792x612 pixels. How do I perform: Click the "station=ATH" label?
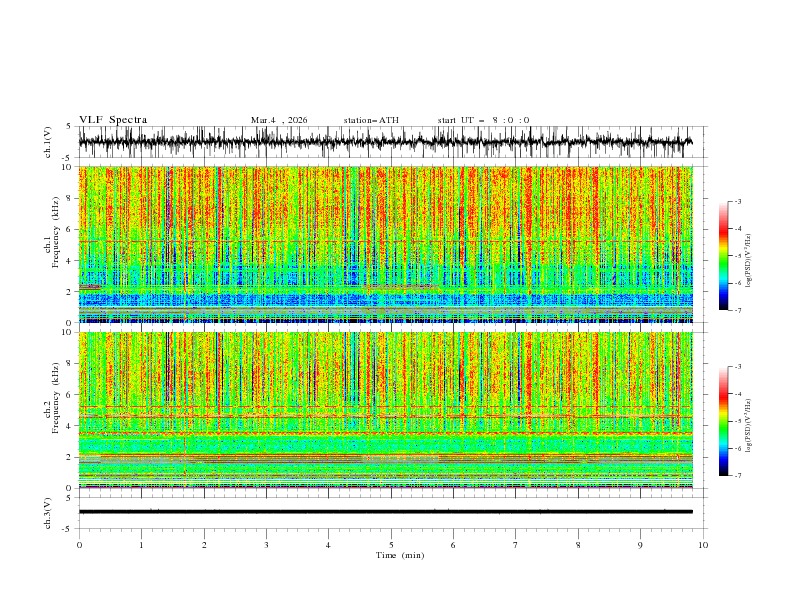click(x=371, y=120)
